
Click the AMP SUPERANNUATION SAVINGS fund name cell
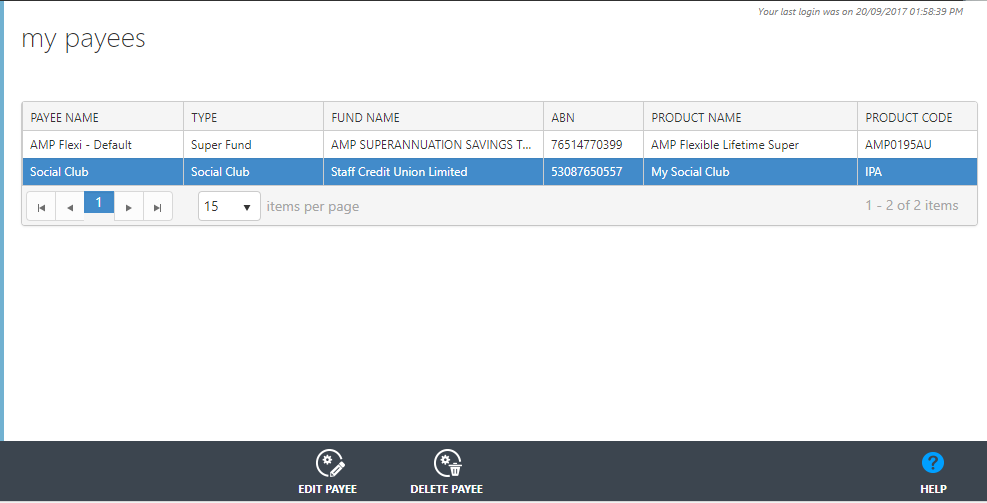(434, 145)
